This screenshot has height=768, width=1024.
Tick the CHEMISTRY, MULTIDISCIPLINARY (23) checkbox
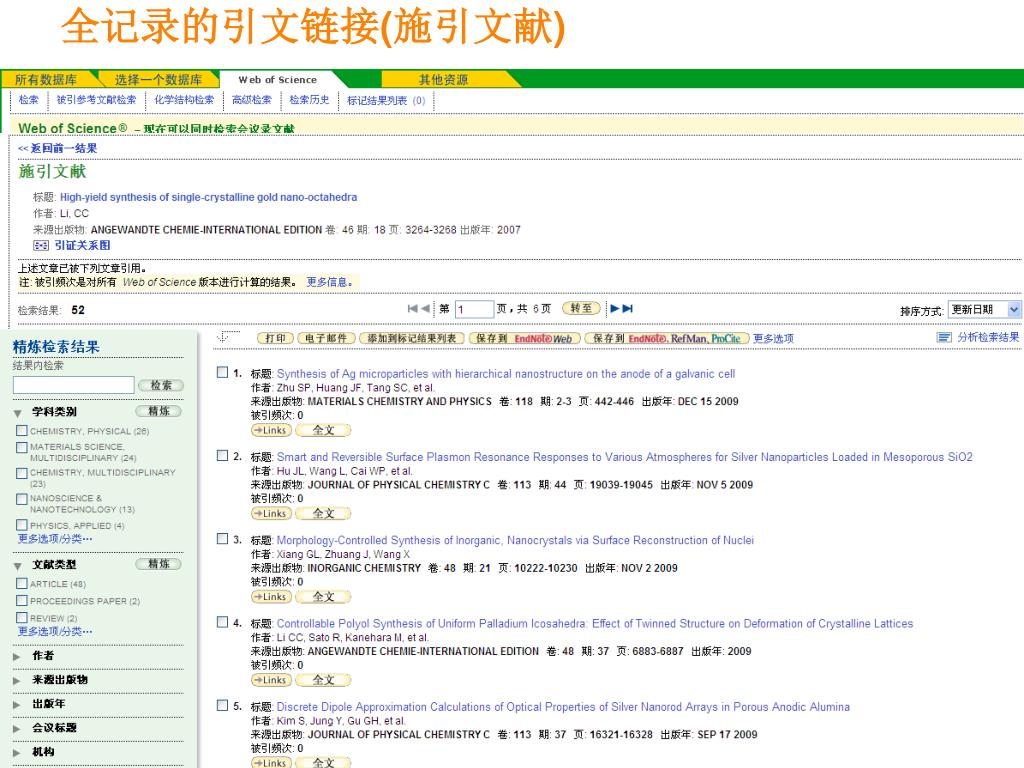[x=22, y=473]
